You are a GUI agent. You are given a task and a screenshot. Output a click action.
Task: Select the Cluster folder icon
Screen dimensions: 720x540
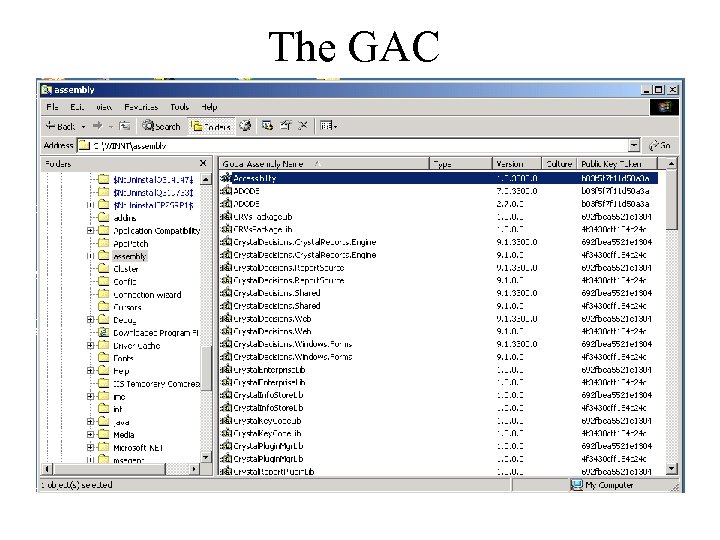[x=104, y=268]
